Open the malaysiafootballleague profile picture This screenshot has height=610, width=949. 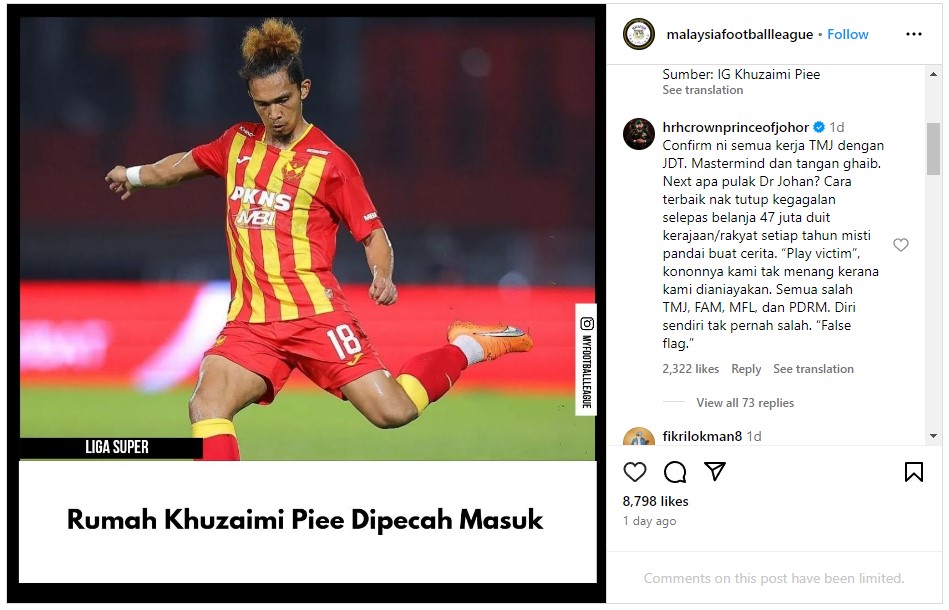(639, 34)
